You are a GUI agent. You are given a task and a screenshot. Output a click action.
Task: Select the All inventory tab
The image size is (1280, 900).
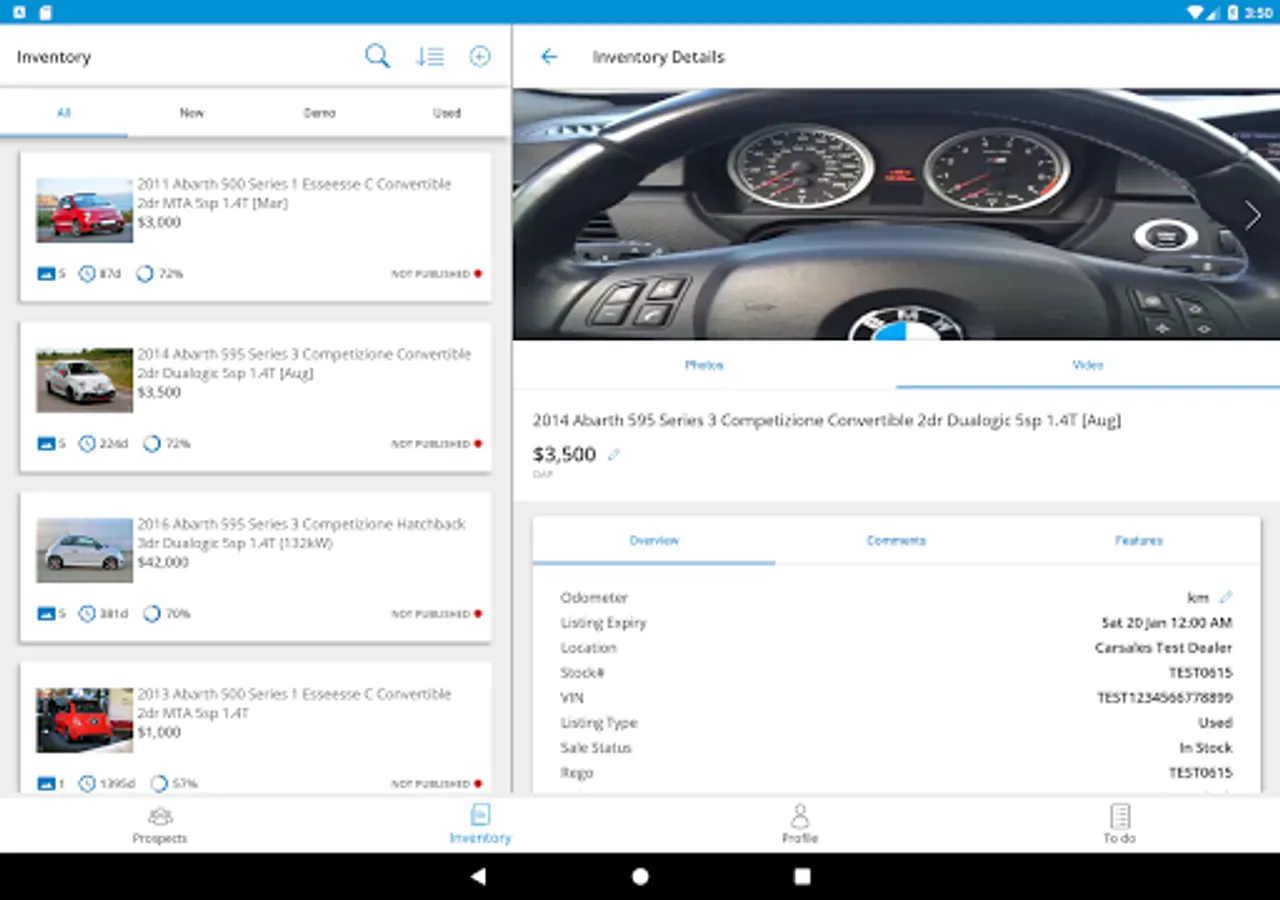(64, 113)
